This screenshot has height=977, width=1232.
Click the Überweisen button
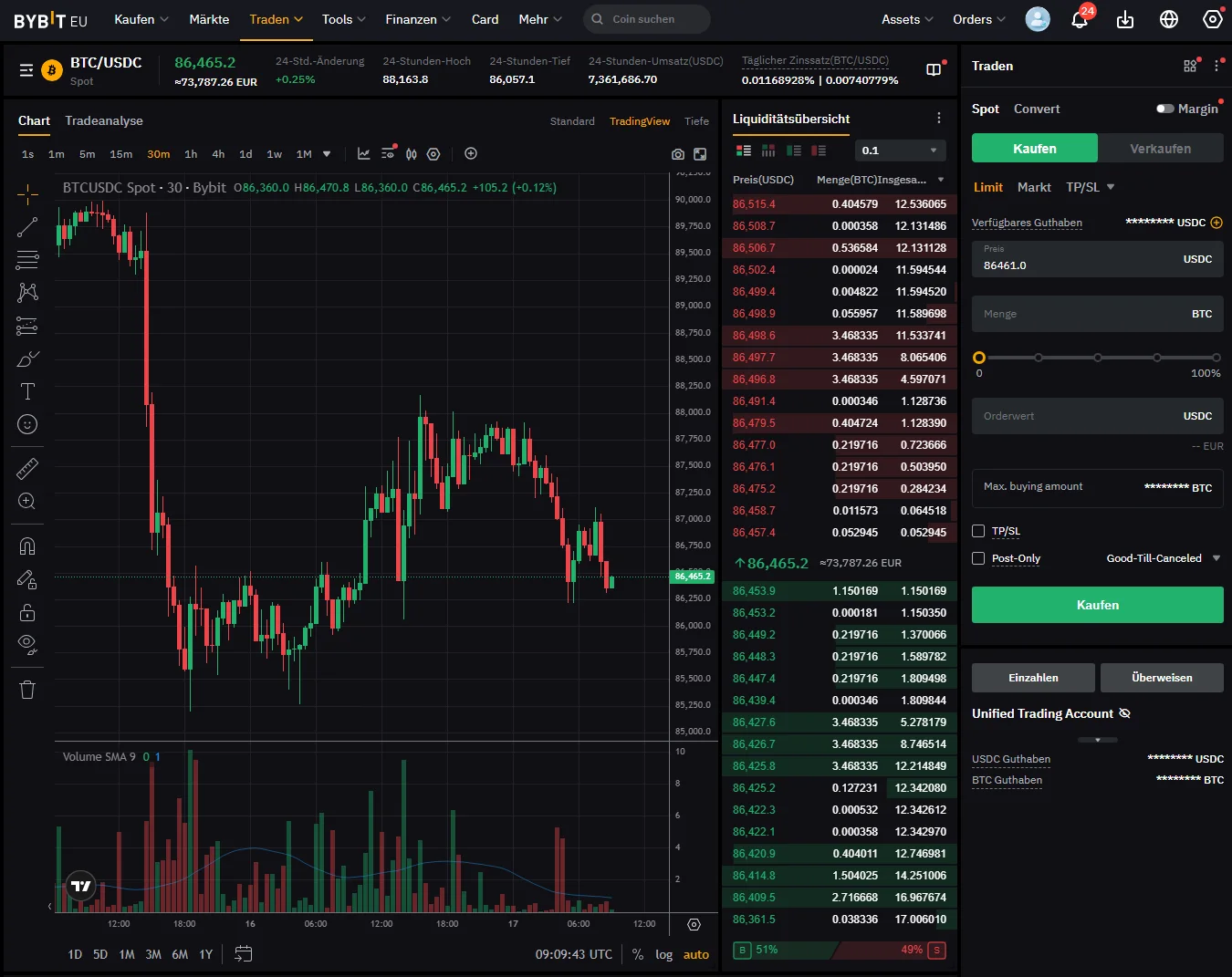(x=1162, y=678)
